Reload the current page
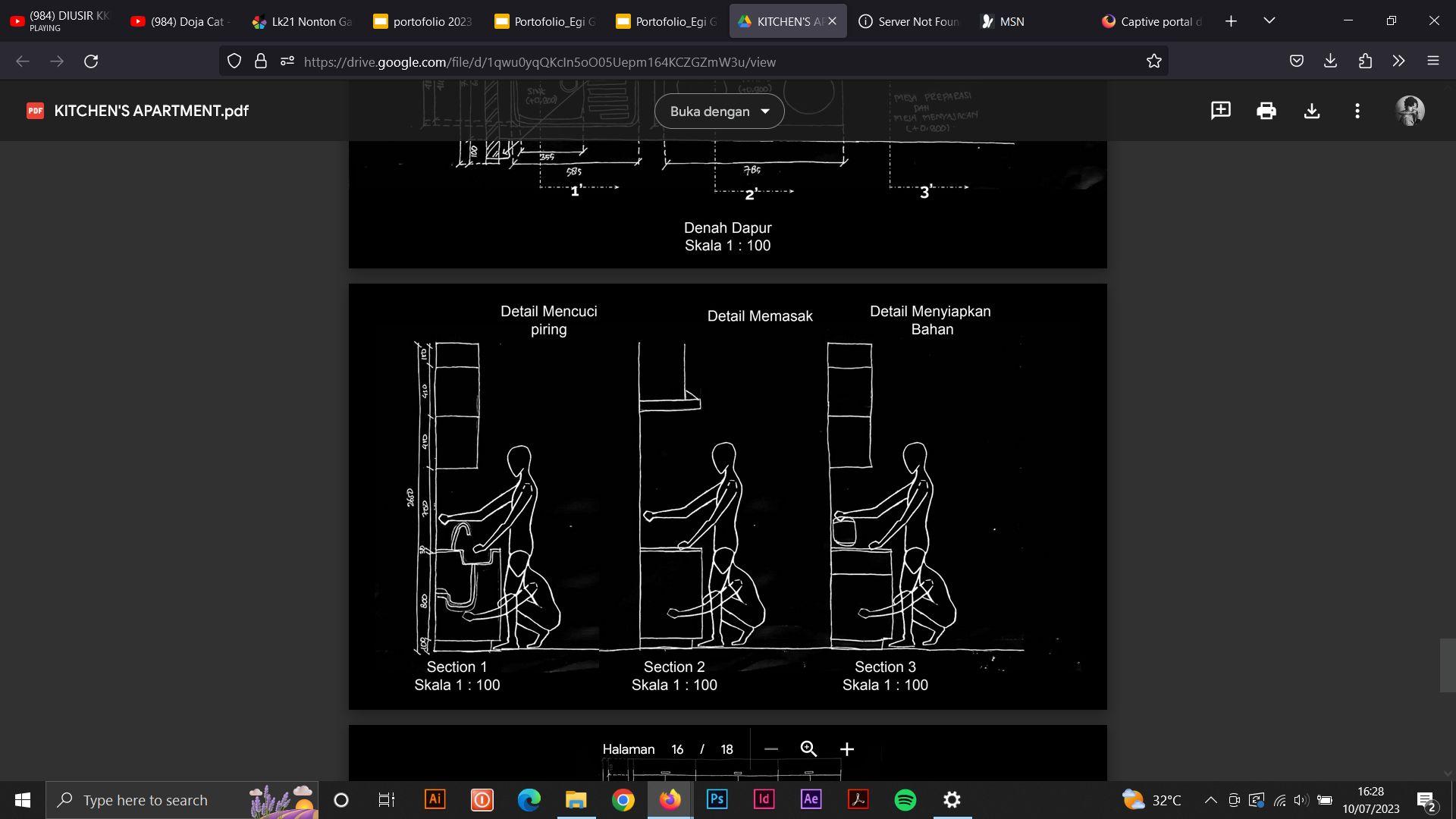The width and height of the screenshot is (1456, 819). click(91, 61)
